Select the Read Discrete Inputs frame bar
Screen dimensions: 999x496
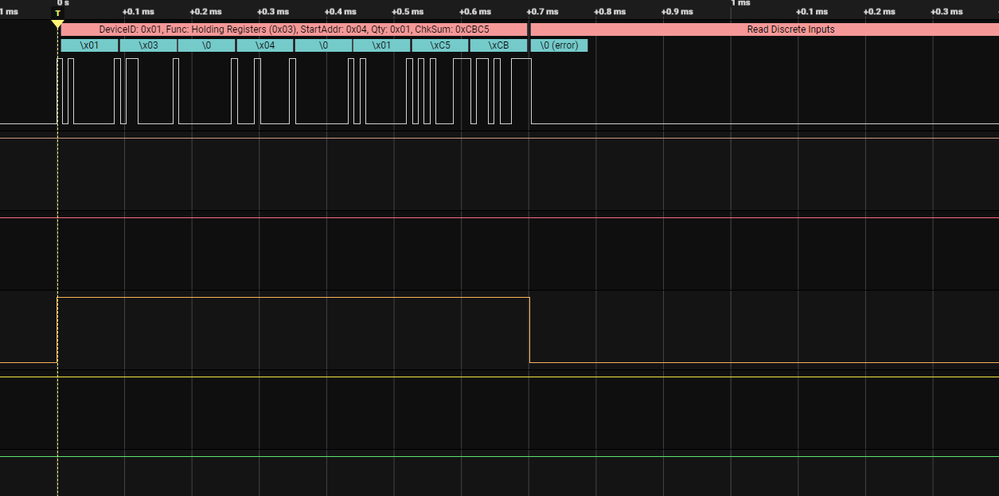(x=765, y=29)
